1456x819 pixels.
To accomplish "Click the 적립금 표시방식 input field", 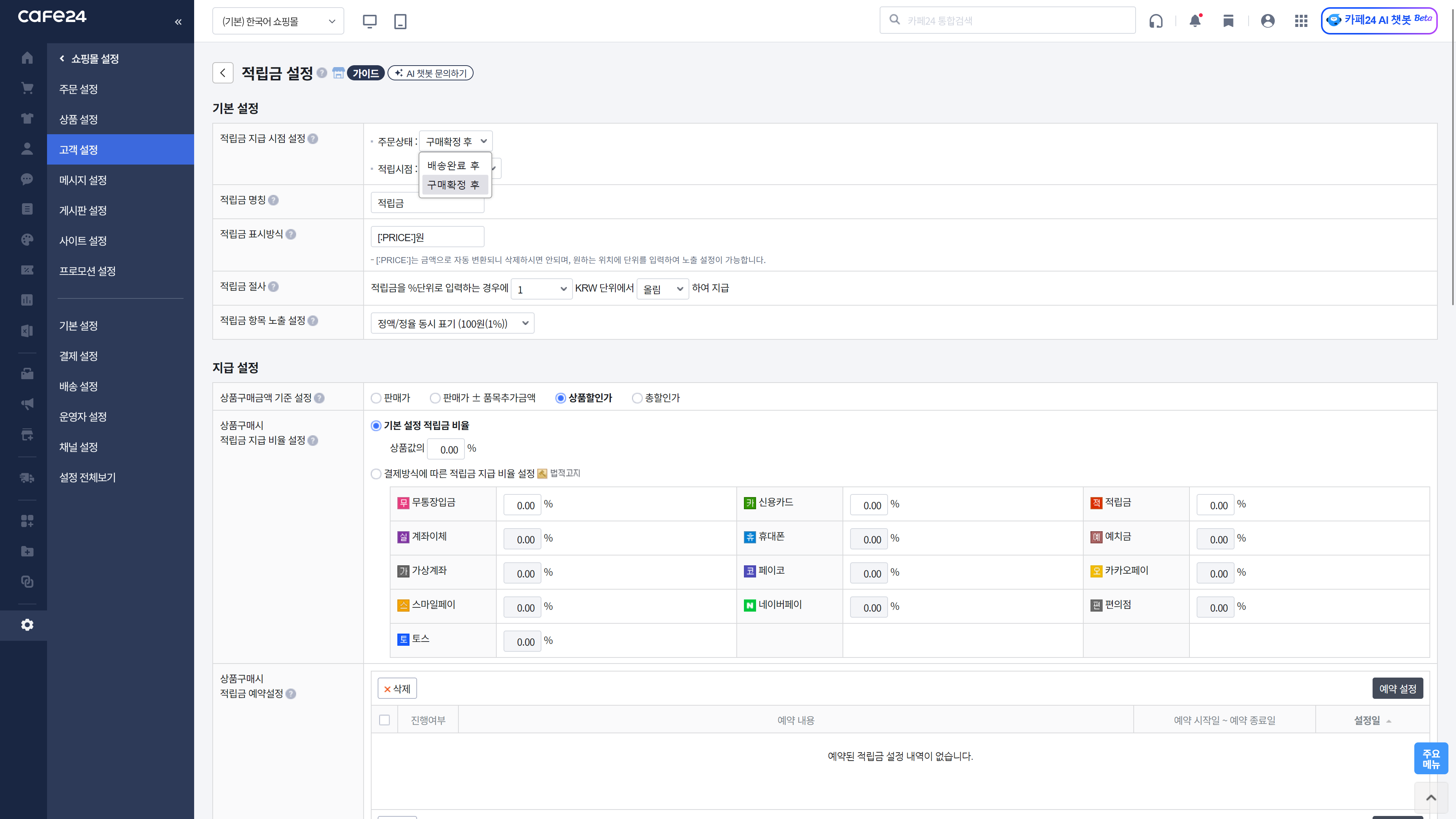I will click(427, 237).
